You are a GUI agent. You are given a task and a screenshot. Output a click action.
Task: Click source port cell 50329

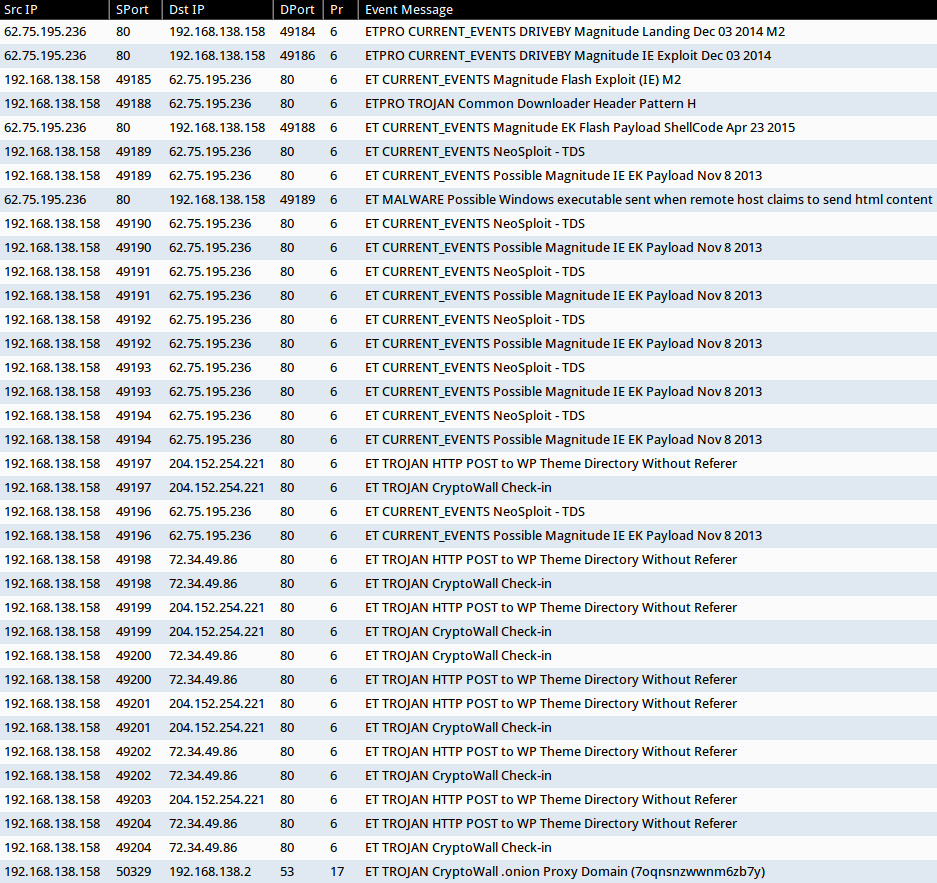[x=133, y=872]
